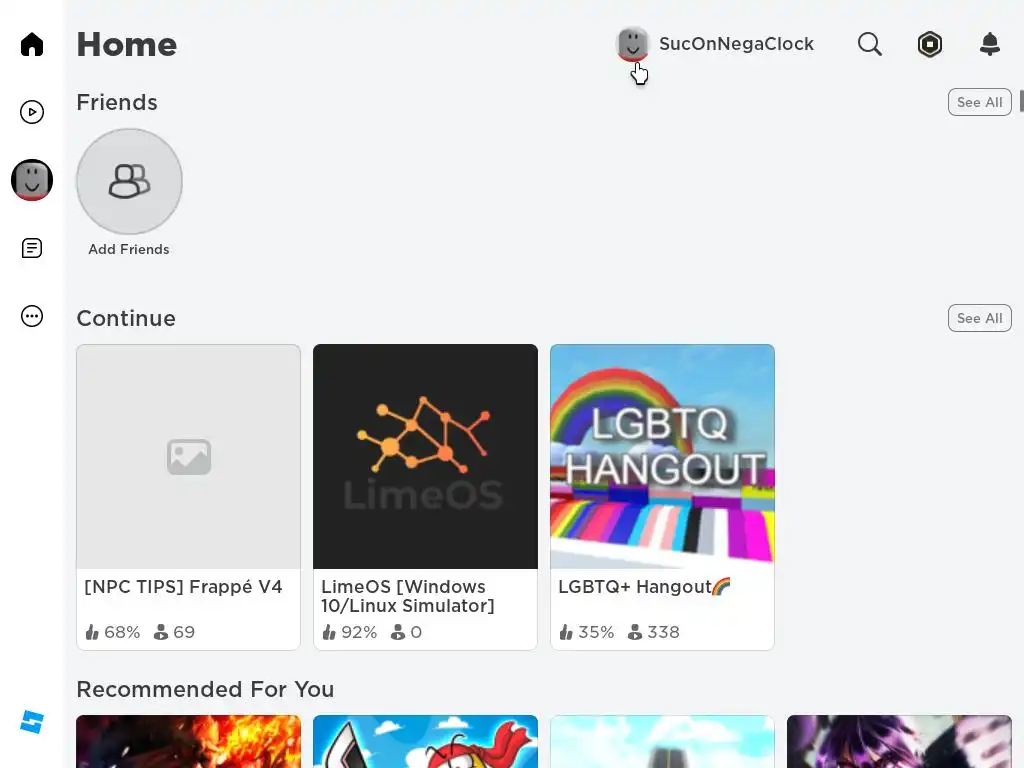1024x768 pixels.
Task: Click the Add Friends circle button
Action: tap(129, 181)
